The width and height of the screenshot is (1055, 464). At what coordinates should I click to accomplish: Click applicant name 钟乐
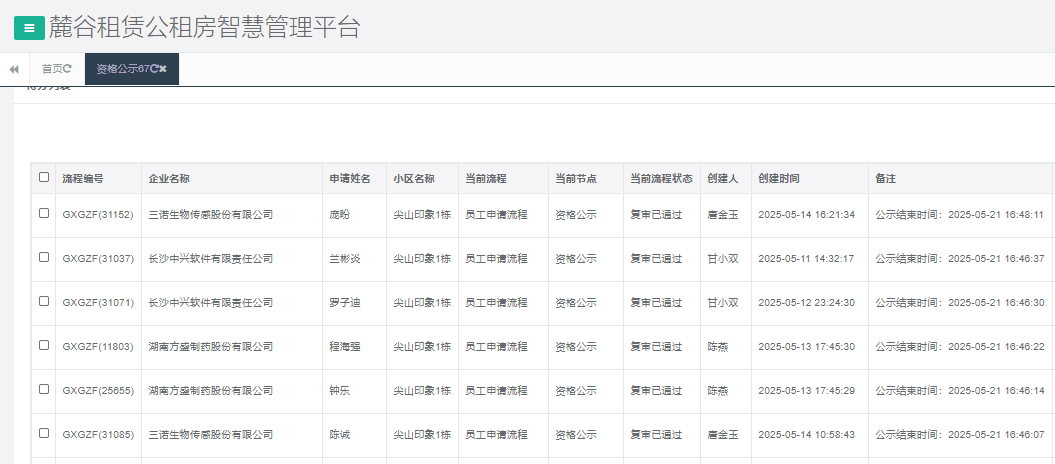click(339, 391)
